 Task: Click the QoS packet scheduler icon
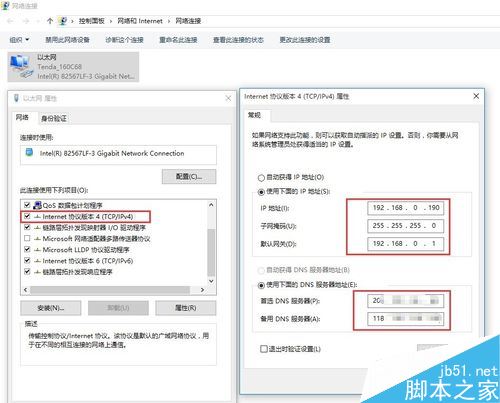(37, 205)
